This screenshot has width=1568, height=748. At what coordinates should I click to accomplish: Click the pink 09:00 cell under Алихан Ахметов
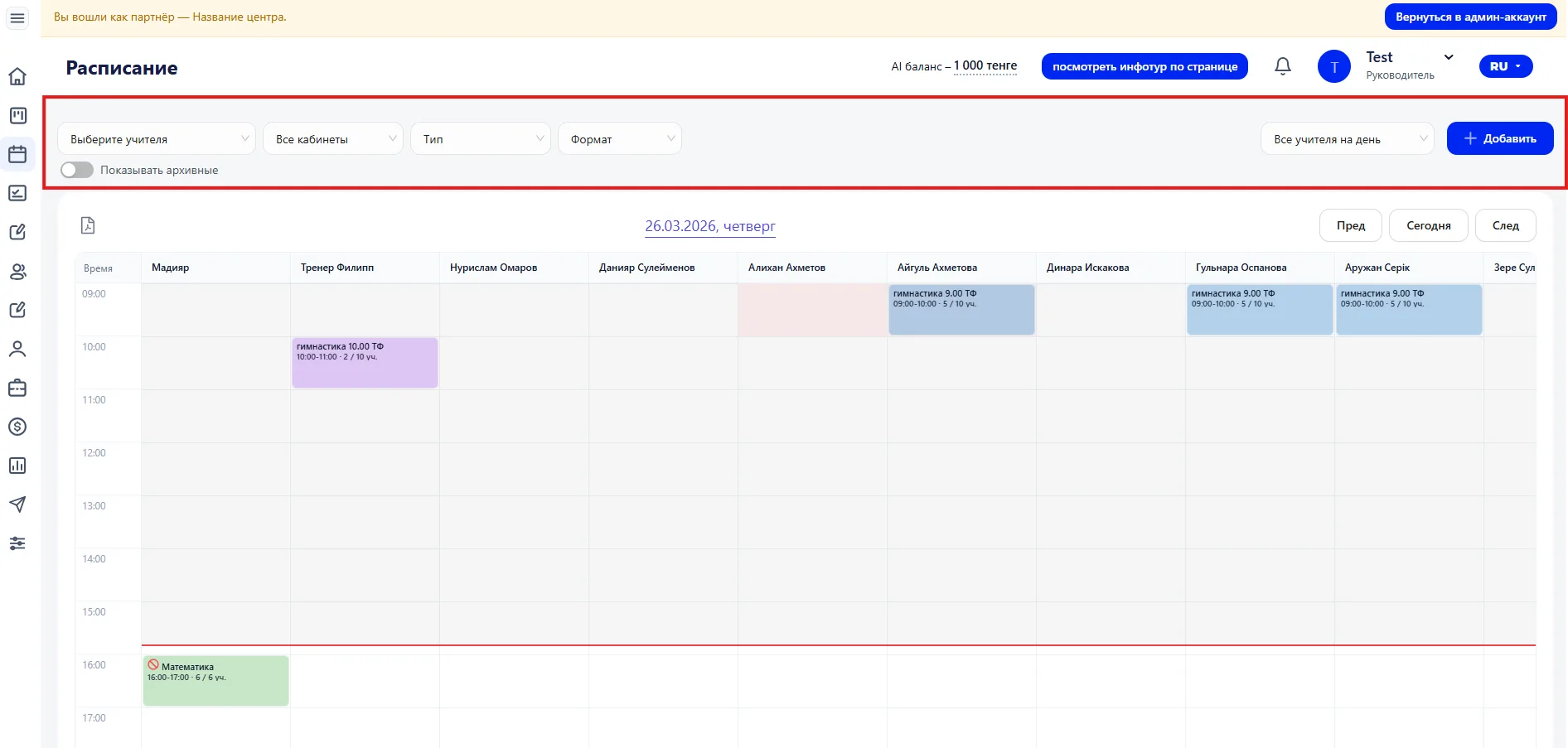click(812, 310)
